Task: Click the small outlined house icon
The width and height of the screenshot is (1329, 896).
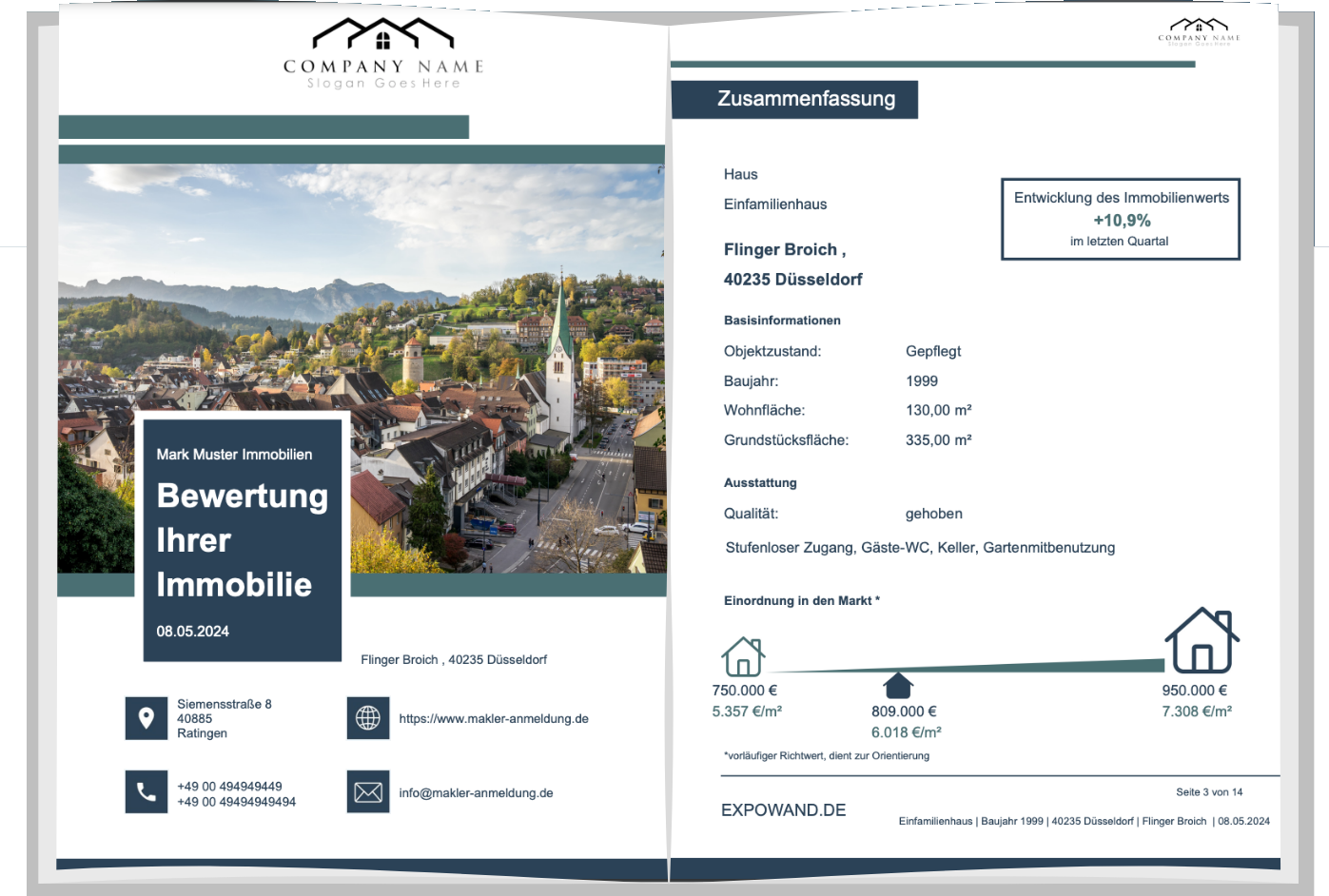Action: tap(742, 656)
